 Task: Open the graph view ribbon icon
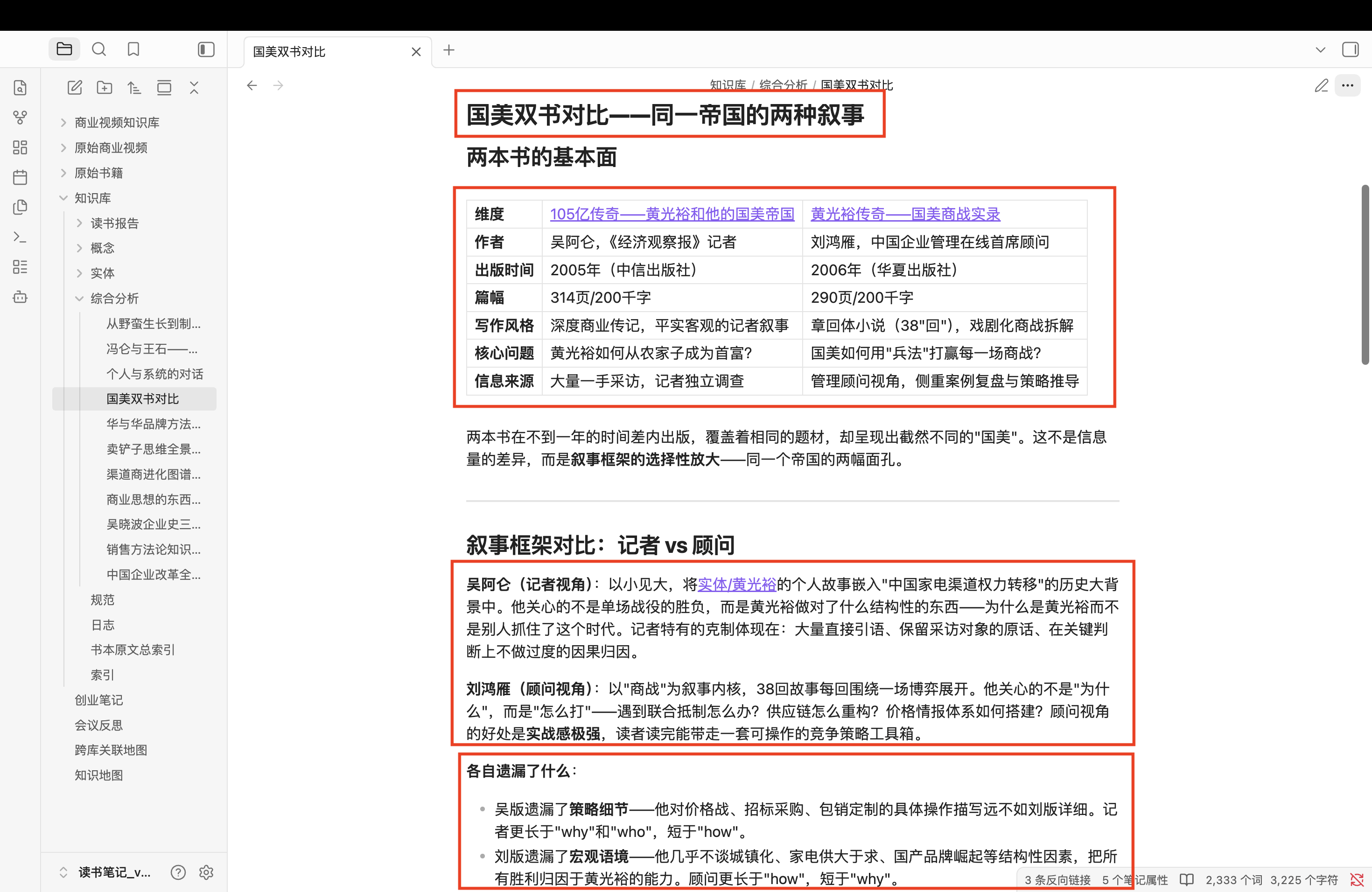20,118
